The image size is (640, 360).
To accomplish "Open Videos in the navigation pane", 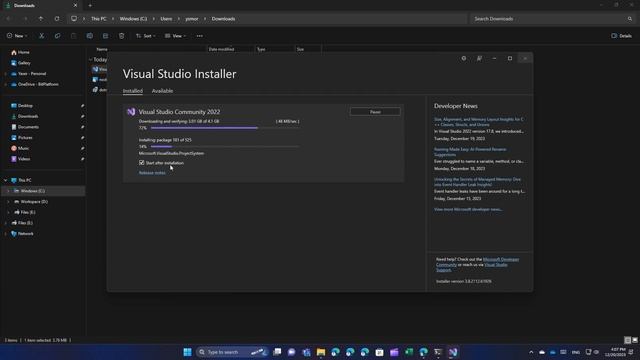I will pyautogui.click(x=24, y=159).
